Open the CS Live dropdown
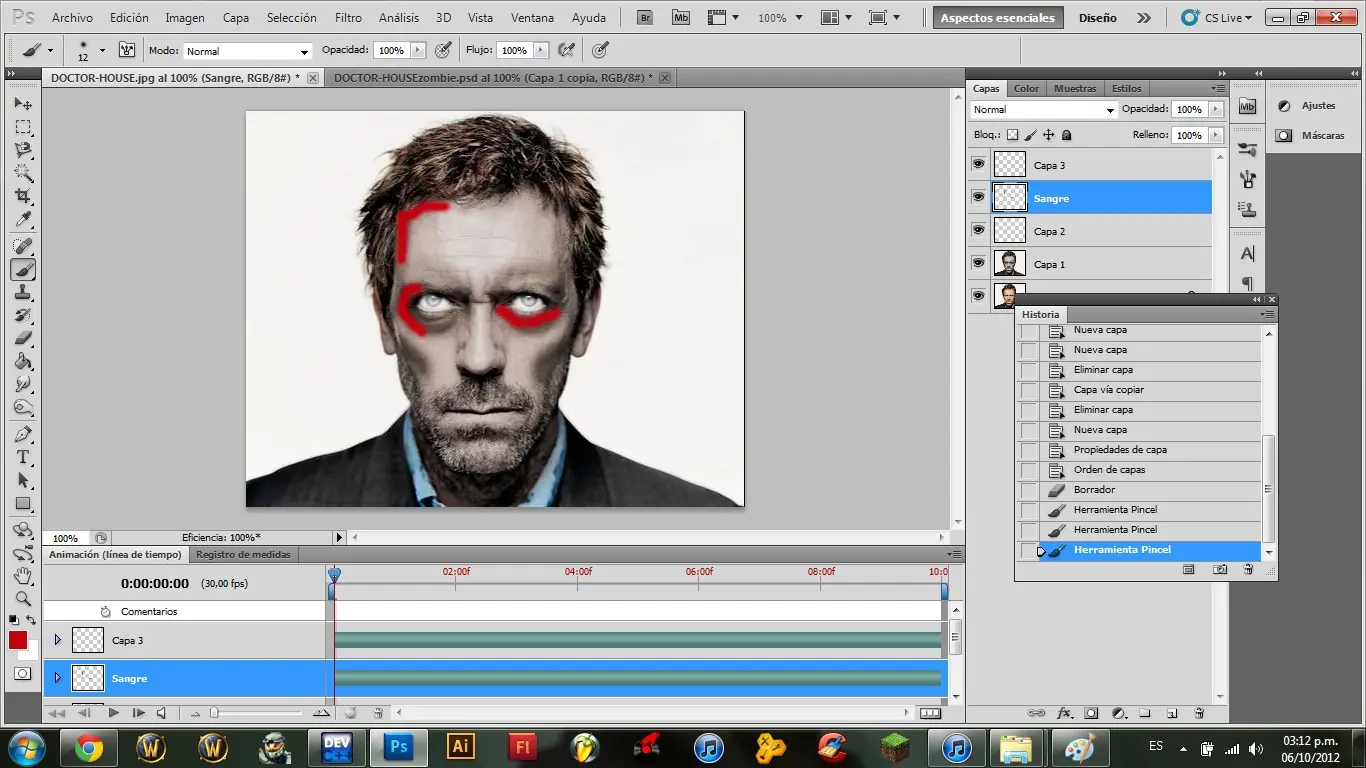This screenshot has height=768, width=1366. click(x=1216, y=18)
